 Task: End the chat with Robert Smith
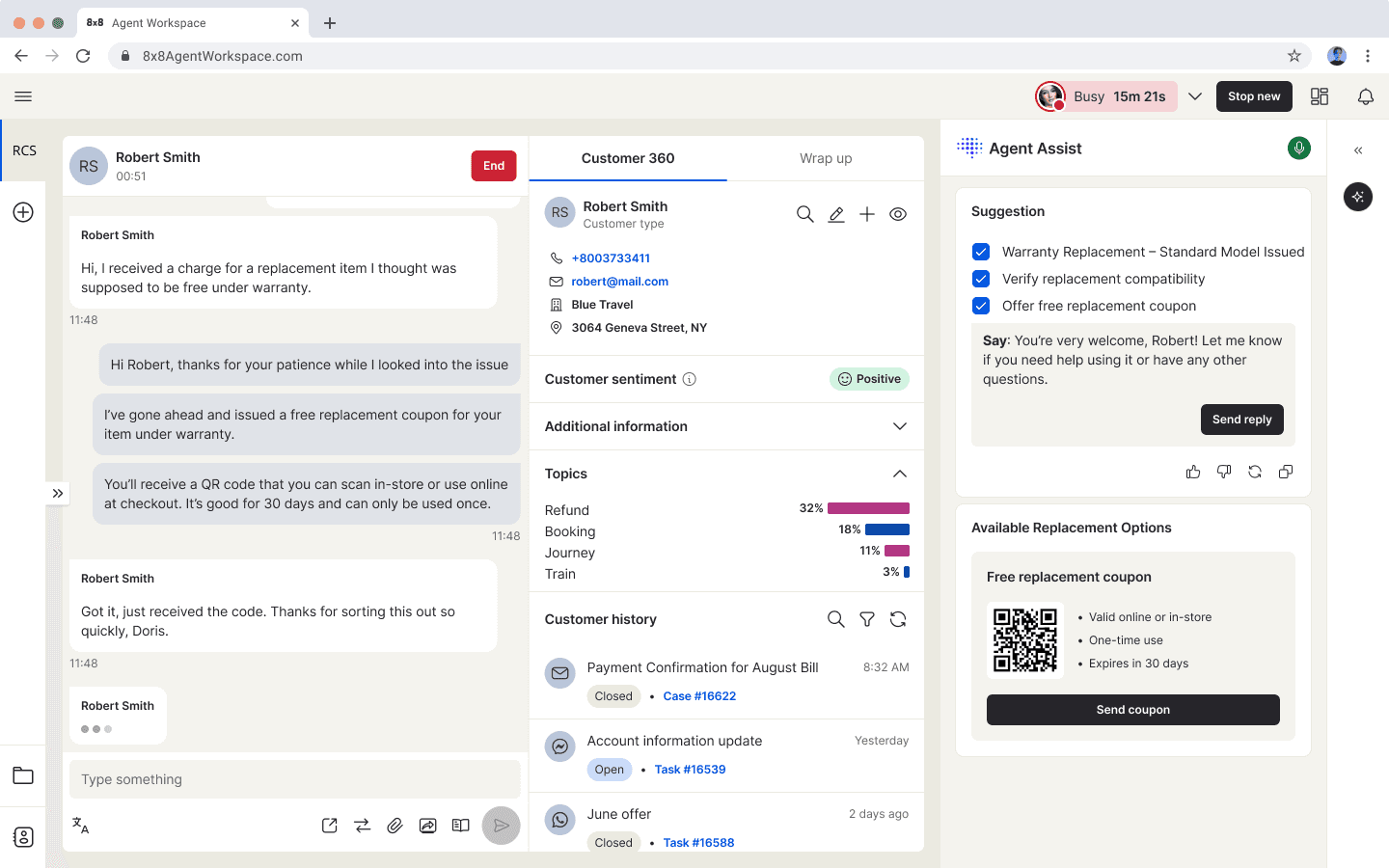coord(494,166)
